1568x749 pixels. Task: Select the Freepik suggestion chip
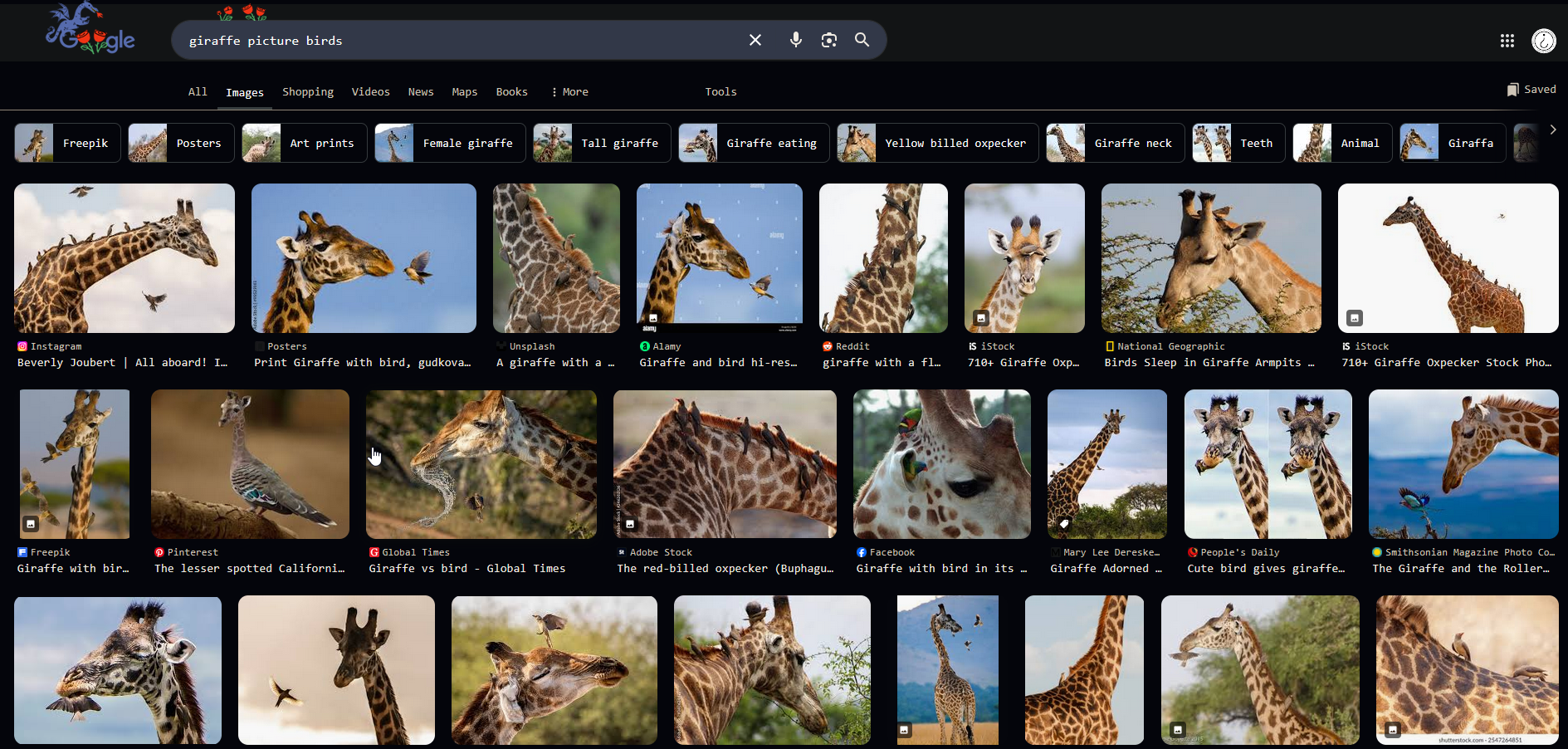coord(67,143)
